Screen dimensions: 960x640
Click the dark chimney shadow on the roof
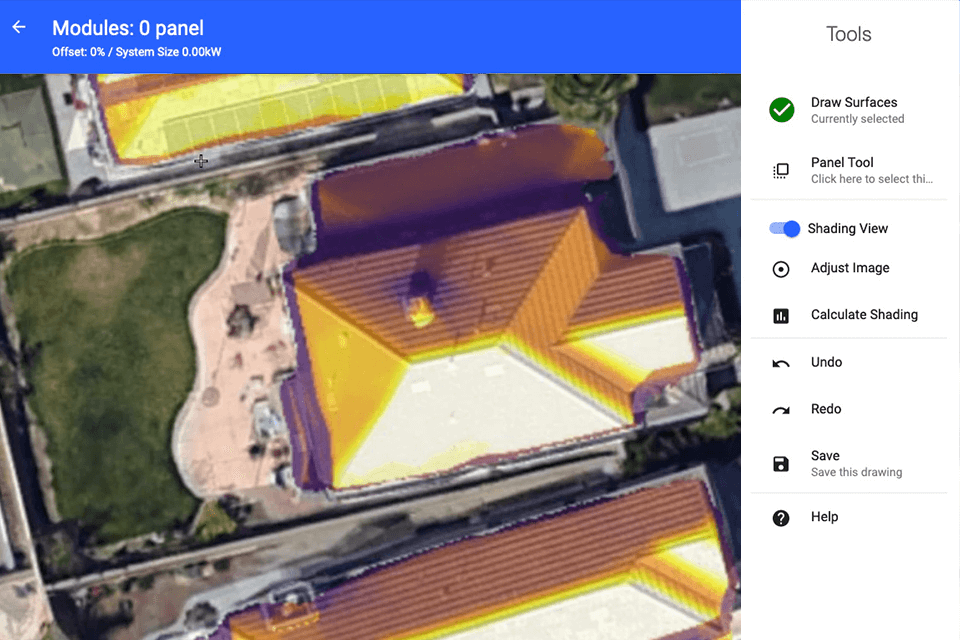coord(421,284)
